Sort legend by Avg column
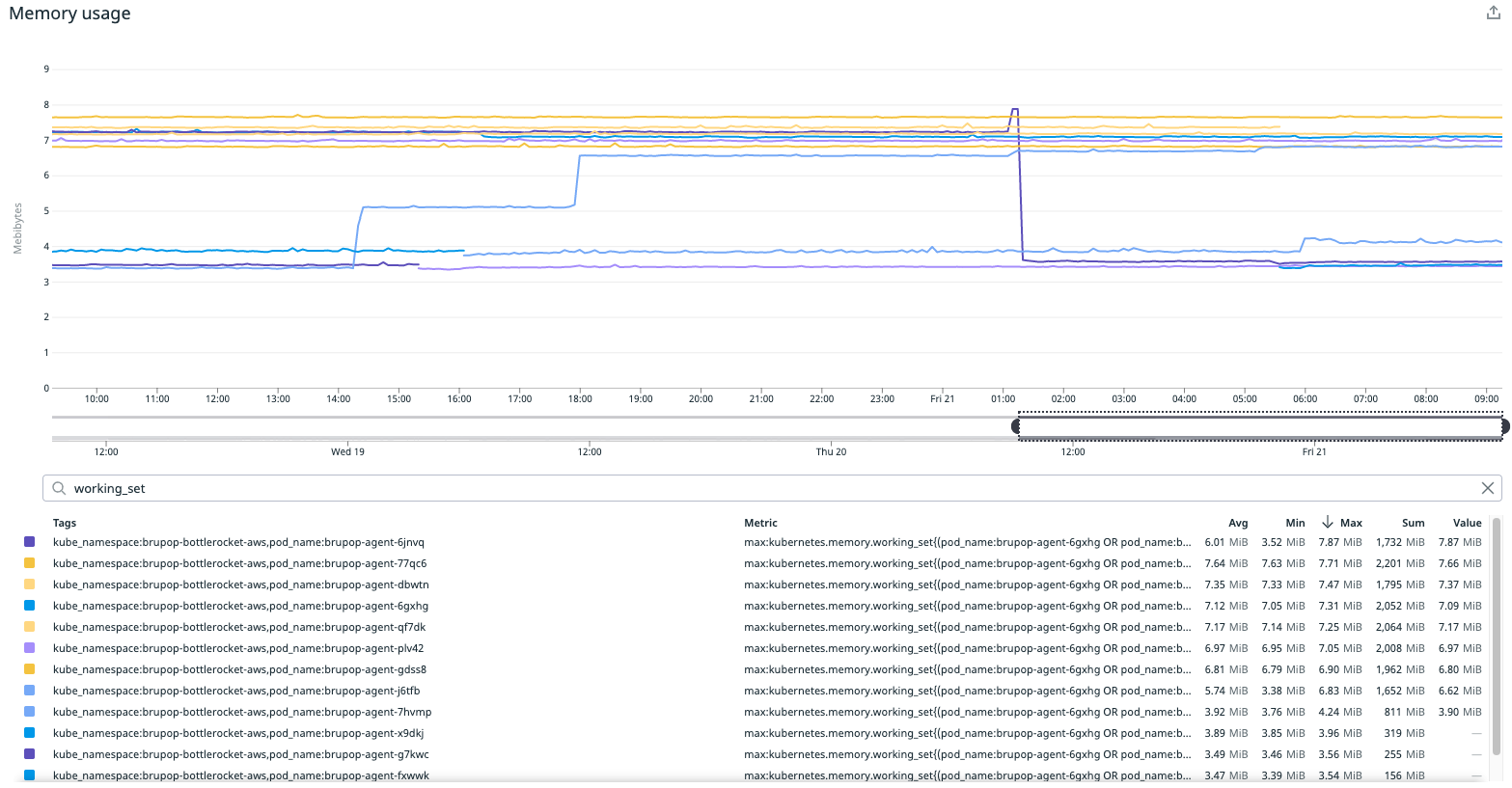Image resolution: width=1512 pixels, height=788 pixels. [x=1238, y=523]
